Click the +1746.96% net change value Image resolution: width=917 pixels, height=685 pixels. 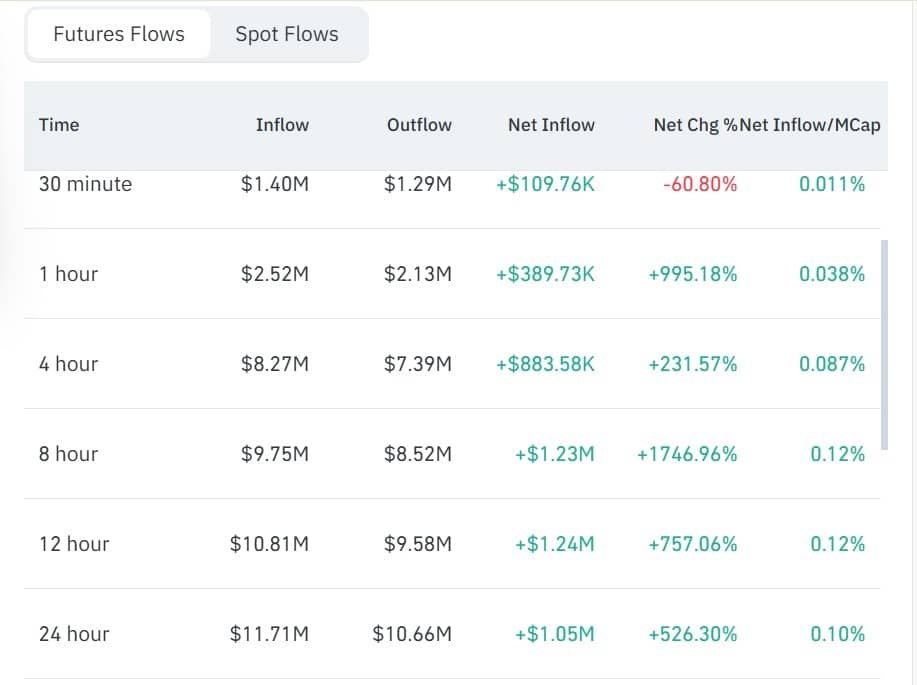click(x=687, y=454)
